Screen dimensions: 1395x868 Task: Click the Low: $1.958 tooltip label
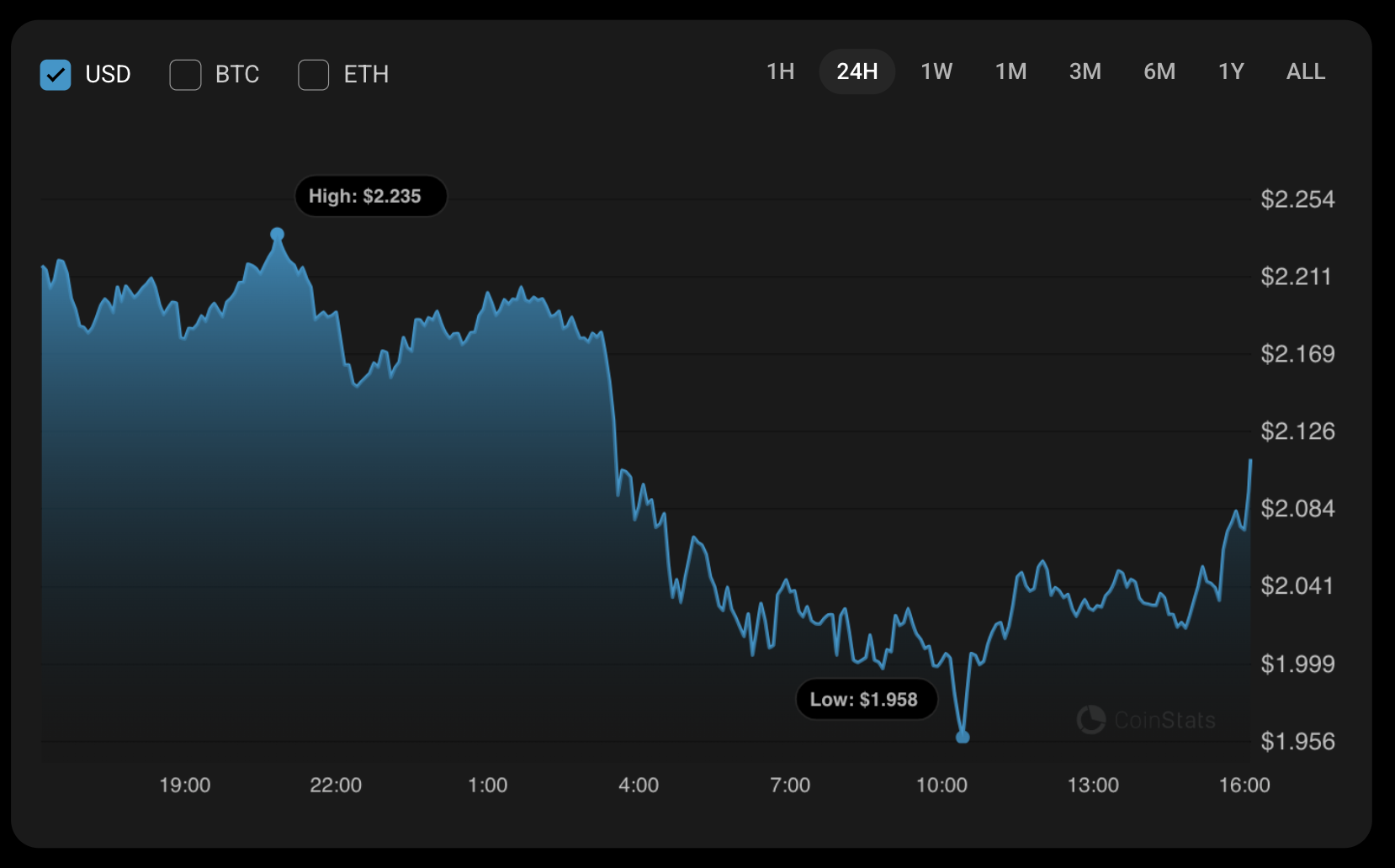point(866,700)
